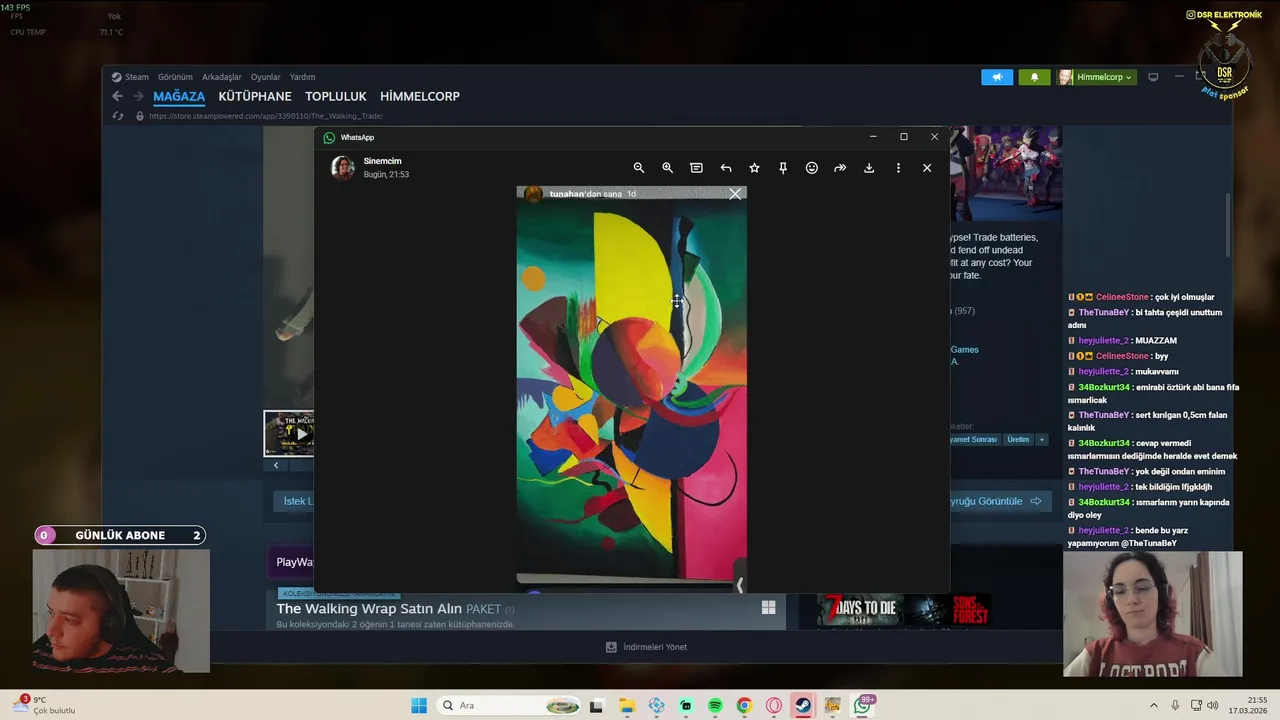This screenshot has width=1280, height=720.
Task: Switch to the TOPLULUK tab
Action: (x=336, y=96)
